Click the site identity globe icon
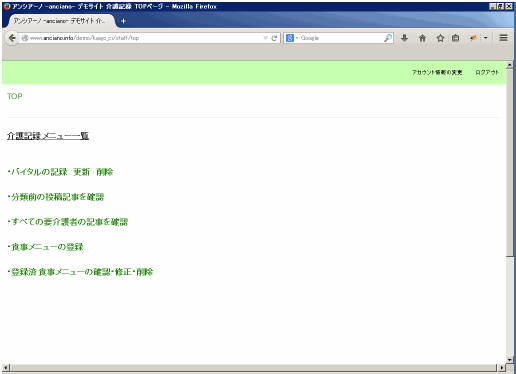This screenshot has width=516, height=374. pyautogui.click(x=25, y=38)
